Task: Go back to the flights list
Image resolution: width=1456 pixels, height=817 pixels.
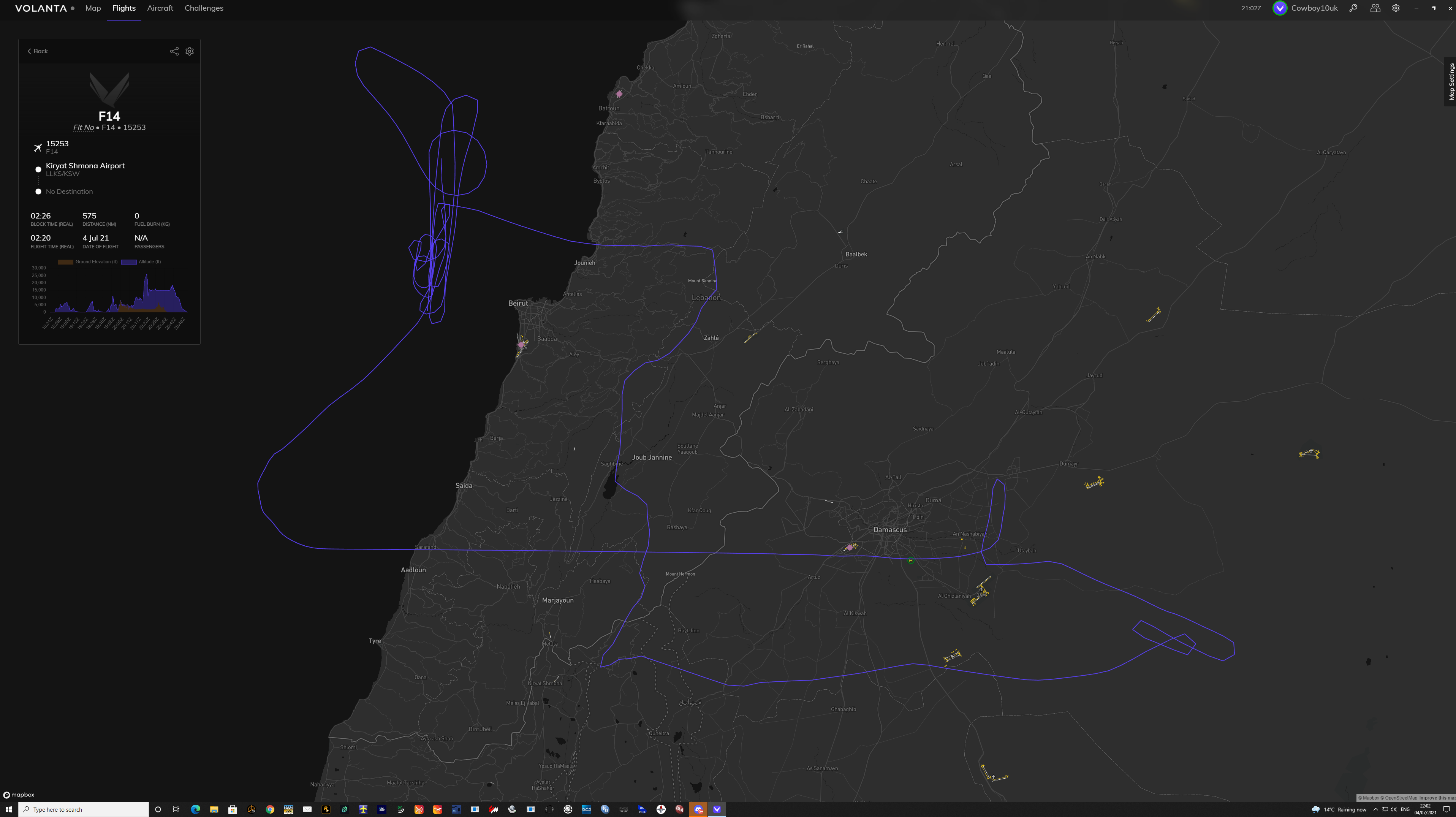Action: (x=37, y=51)
